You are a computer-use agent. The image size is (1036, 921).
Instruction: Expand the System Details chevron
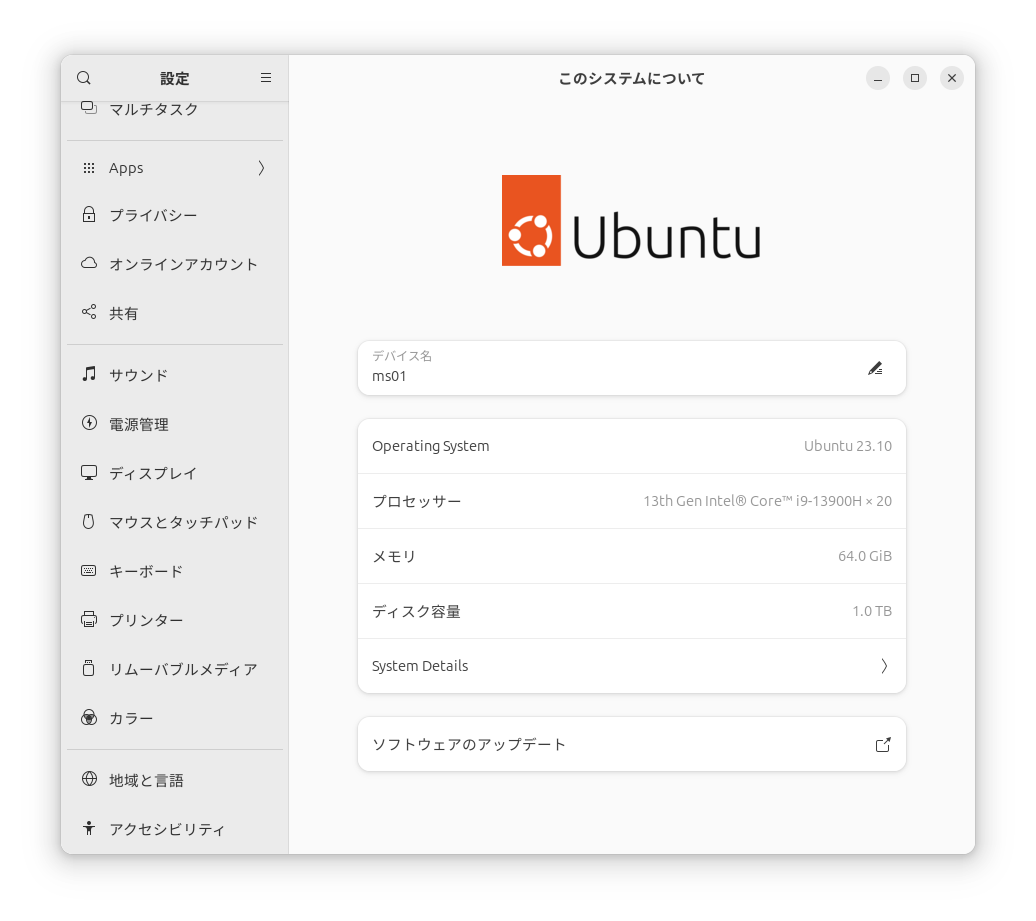tap(884, 666)
